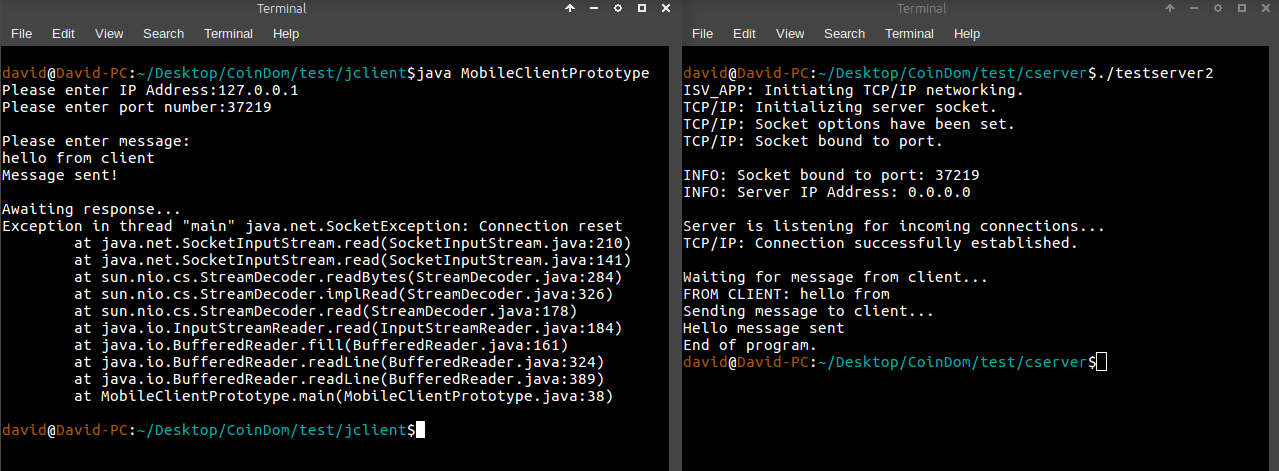Open Search menu in right terminal
Screen dimensions: 1279x471
pyautogui.click(x=844, y=33)
